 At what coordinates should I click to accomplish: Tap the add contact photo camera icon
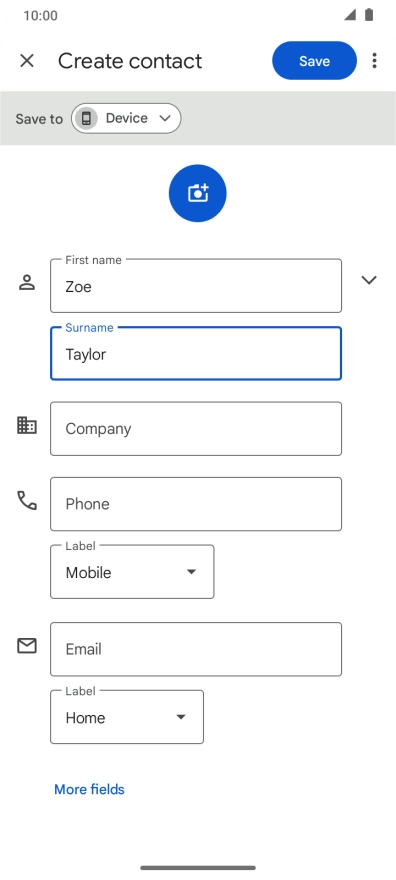[197, 193]
